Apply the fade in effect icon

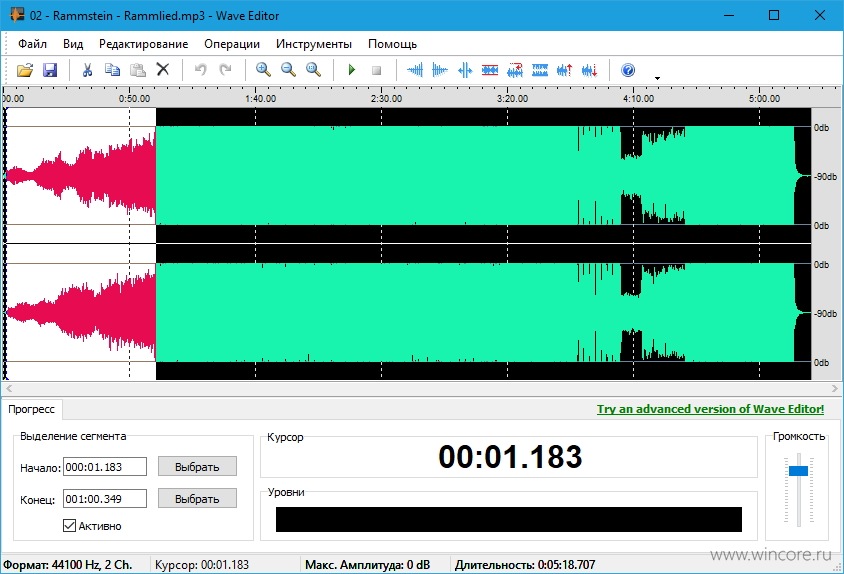coord(414,70)
